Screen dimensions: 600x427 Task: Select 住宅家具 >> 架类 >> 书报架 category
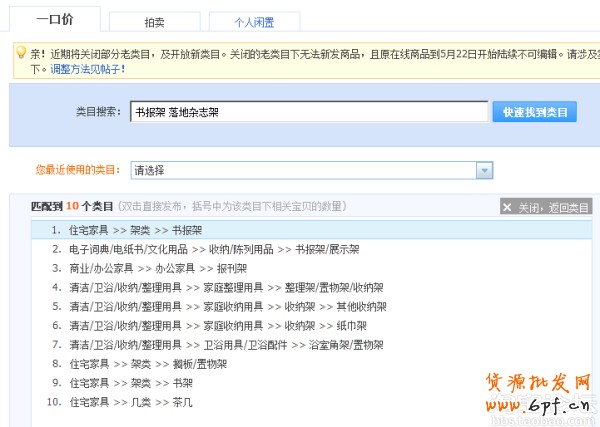135,230
